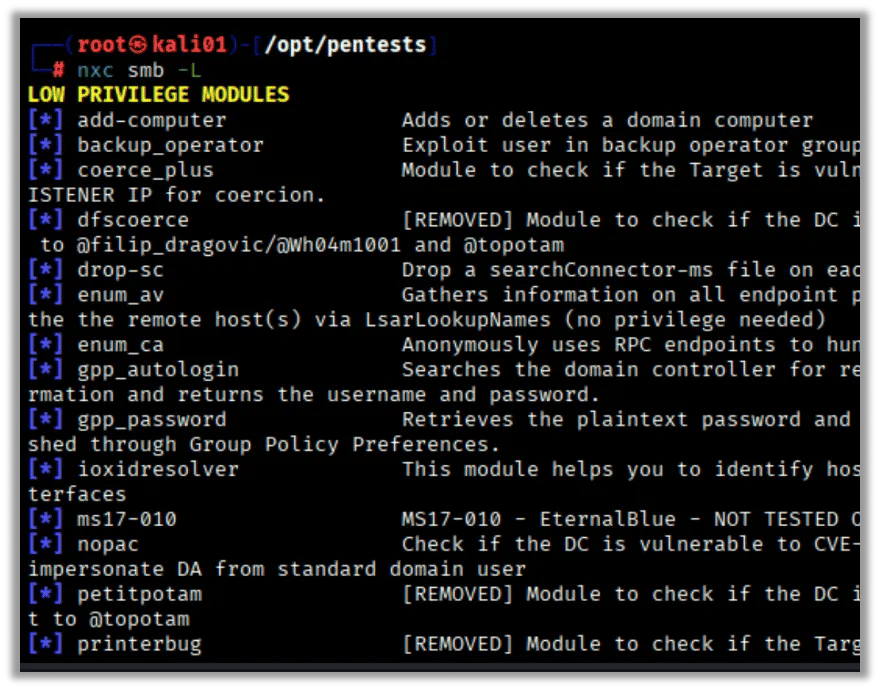Click the [*] marker beside enum_ca
The width and height of the screenshot is (880, 690).
click(45, 344)
